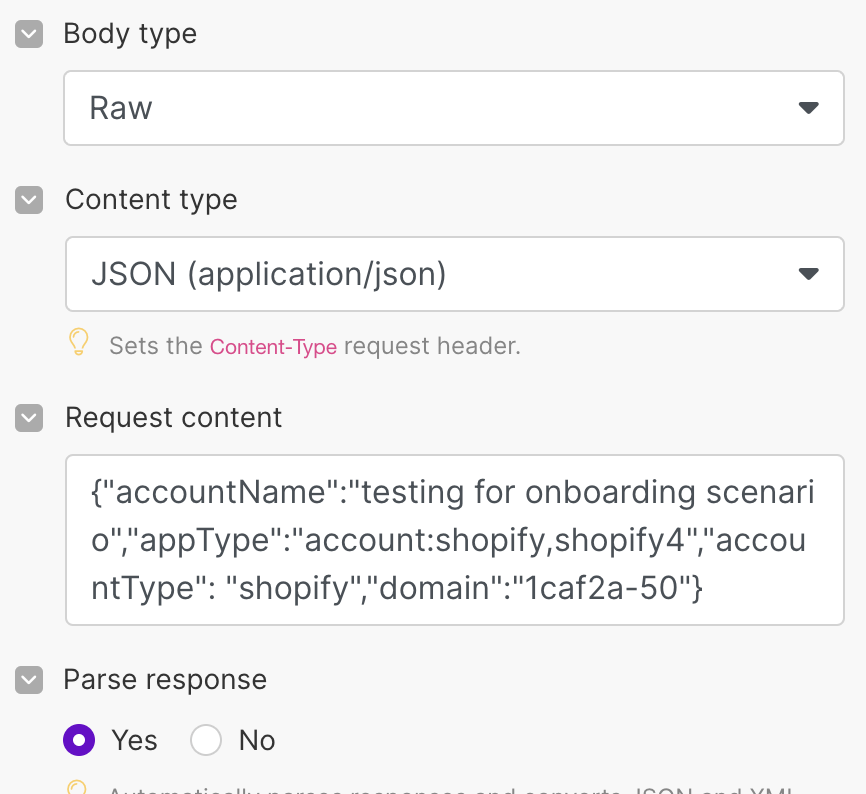This screenshot has height=794, width=866.
Task: Collapse the Parse response section
Action: pyautogui.click(x=28, y=680)
